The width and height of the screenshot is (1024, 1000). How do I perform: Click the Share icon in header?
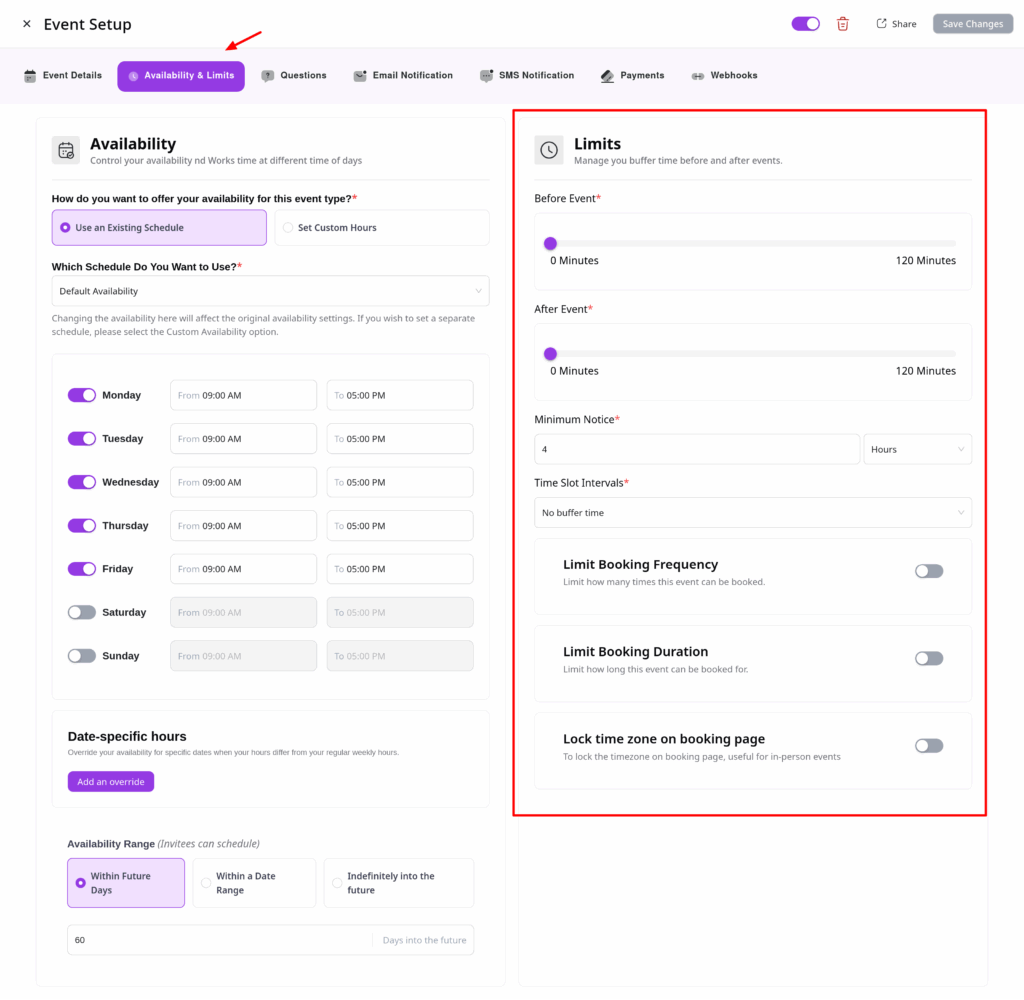point(881,24)
